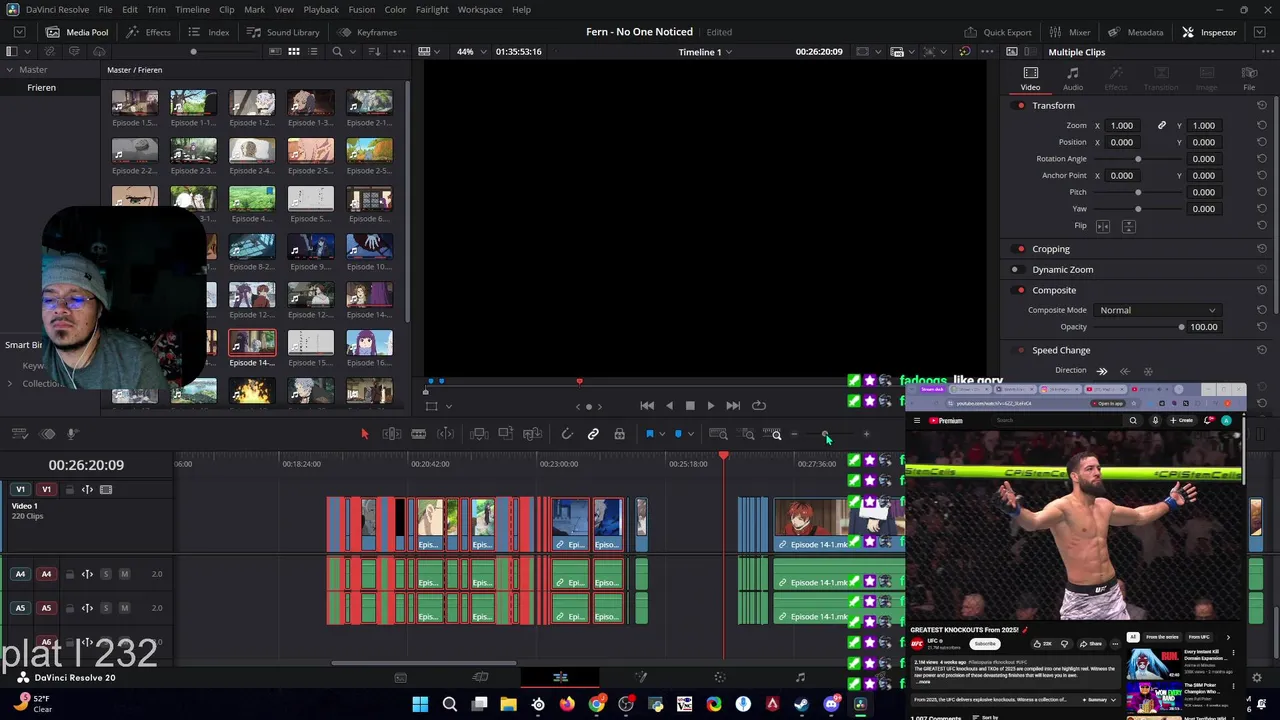Open the Effects panel button
1280x720 pixels.
[x=149, y=32]
